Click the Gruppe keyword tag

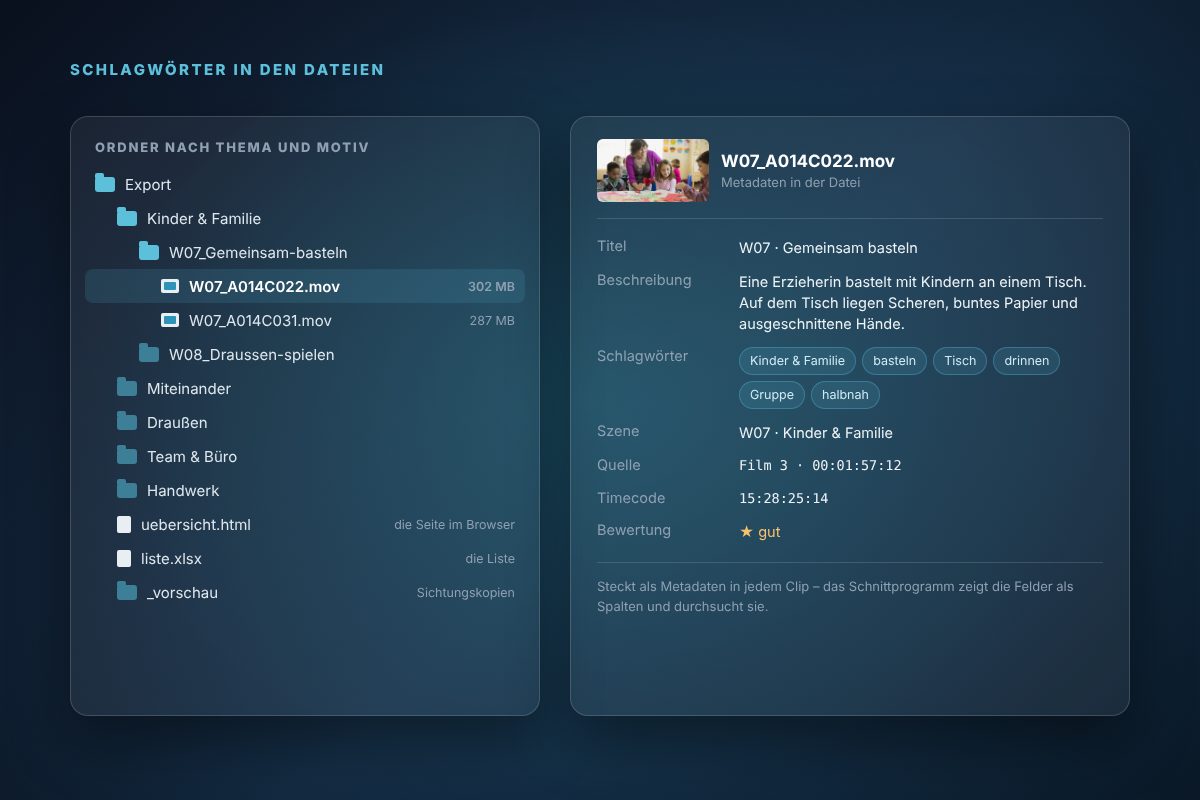pos(772,395)
